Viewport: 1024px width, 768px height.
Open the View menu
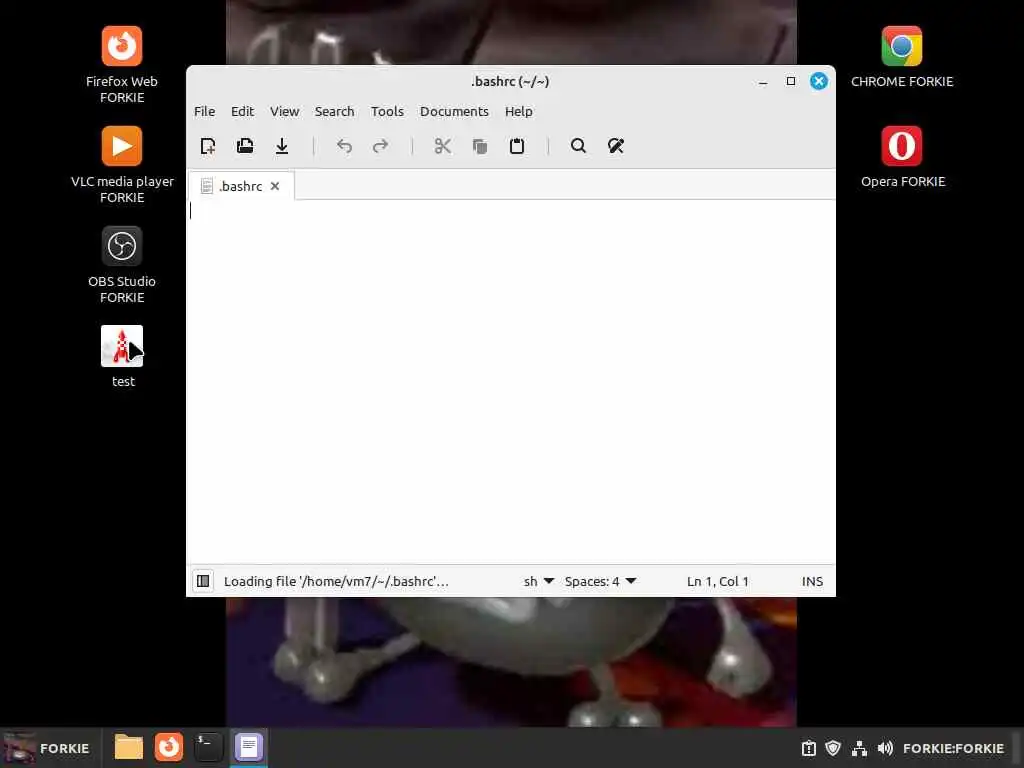(x=285, y=112)
